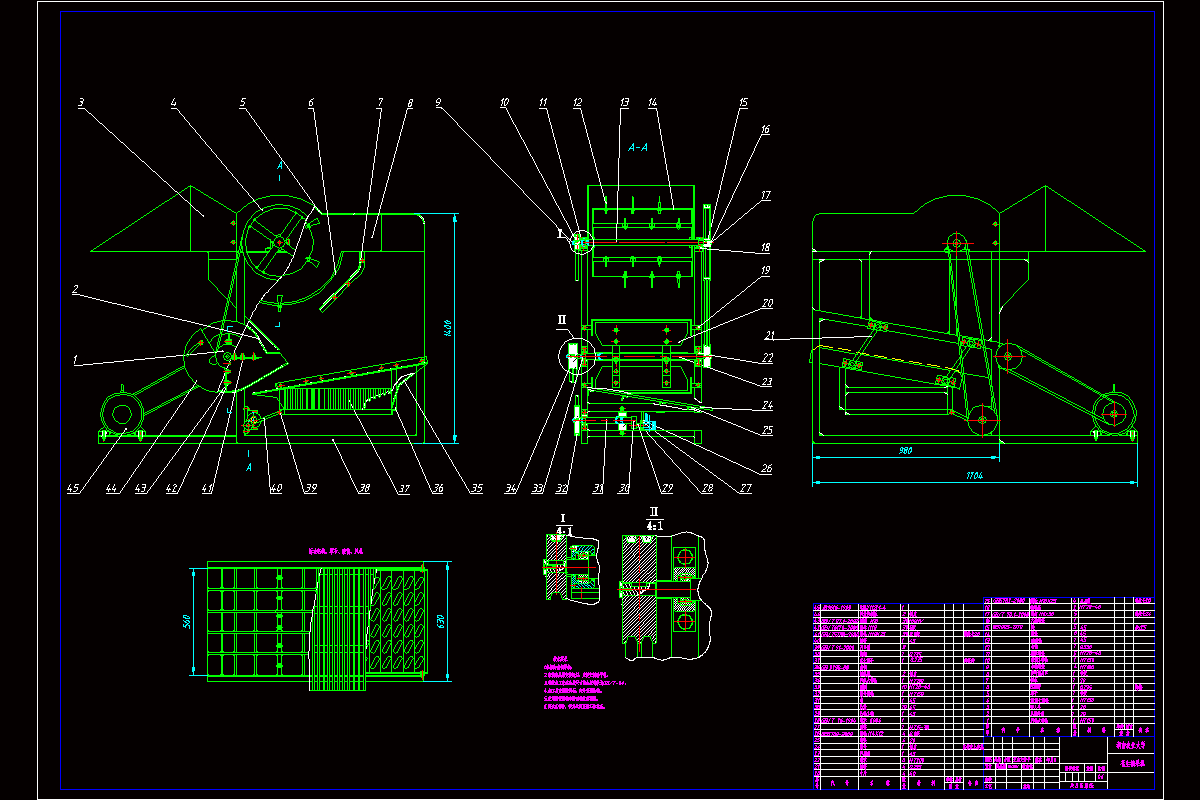
Task: Click the 980 width dimension text
Action: 906,450
